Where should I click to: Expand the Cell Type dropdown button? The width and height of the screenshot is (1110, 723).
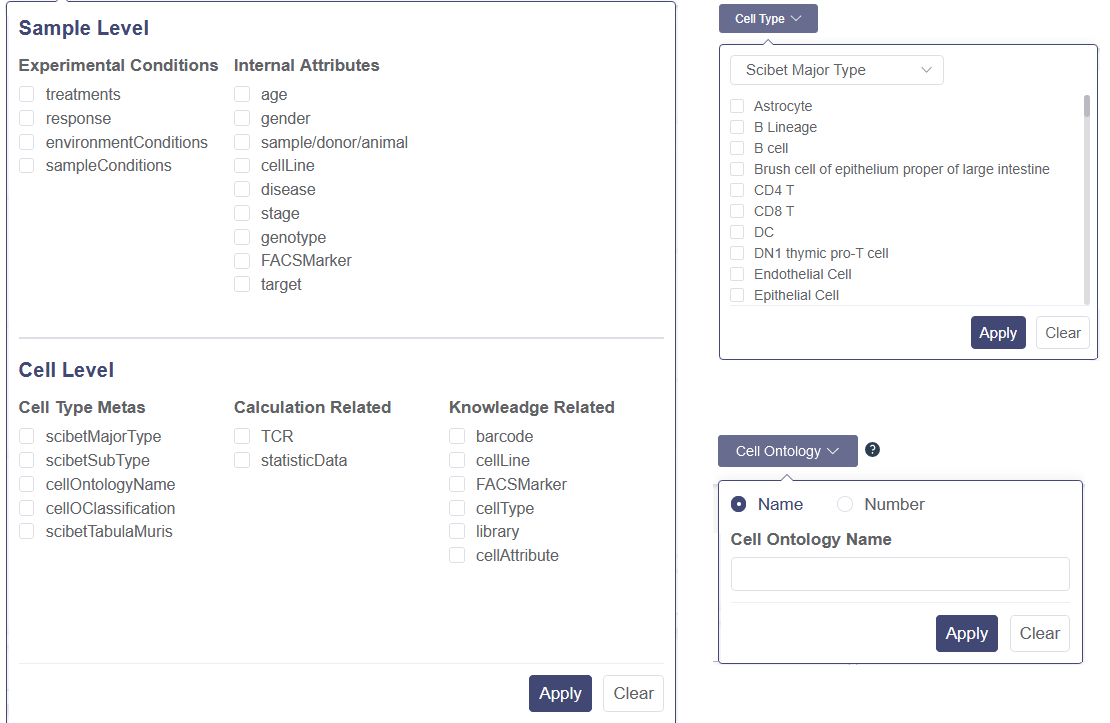768,19
